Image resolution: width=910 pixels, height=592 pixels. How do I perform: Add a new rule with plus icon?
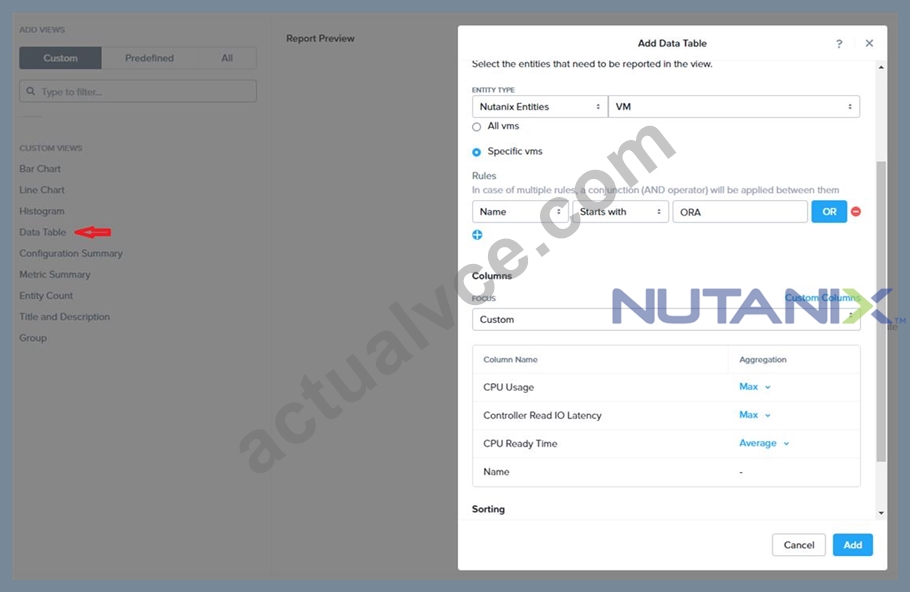(477, 234)
